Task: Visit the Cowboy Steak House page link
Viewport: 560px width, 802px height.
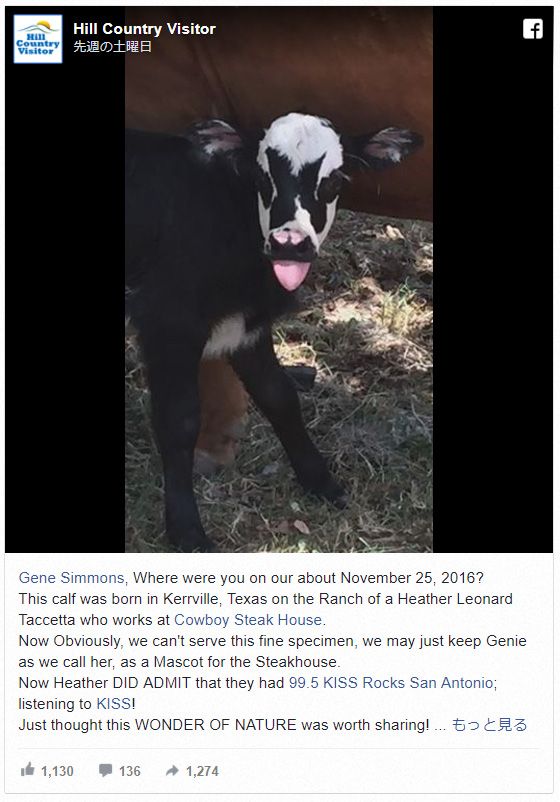Action: click(x=248, y=620)
